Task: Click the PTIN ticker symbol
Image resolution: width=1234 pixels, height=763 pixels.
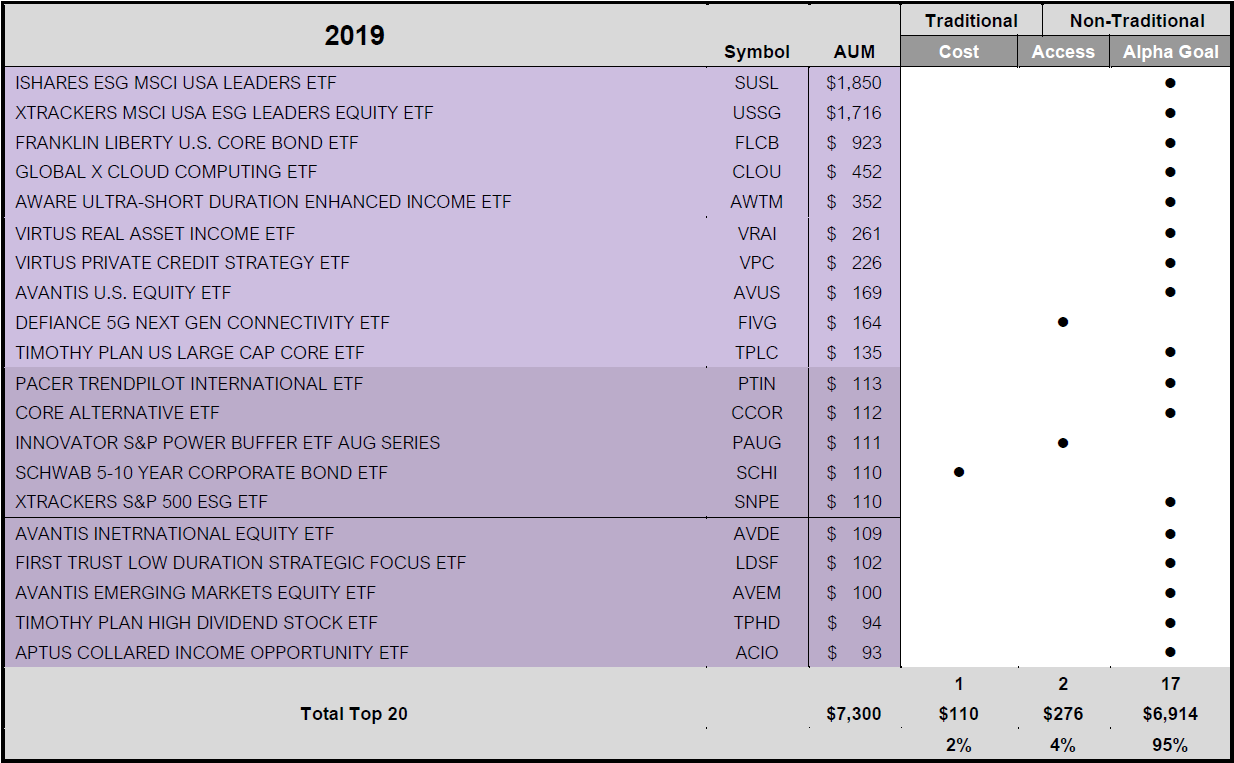Action: coord(756,384)
